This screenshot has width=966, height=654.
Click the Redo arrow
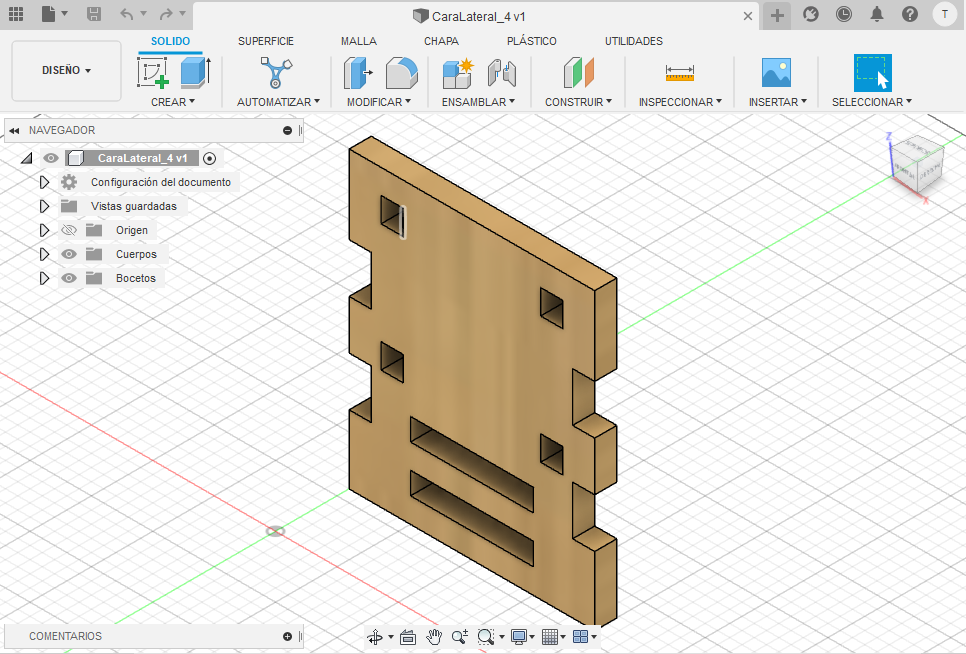[x=166, y=14]
